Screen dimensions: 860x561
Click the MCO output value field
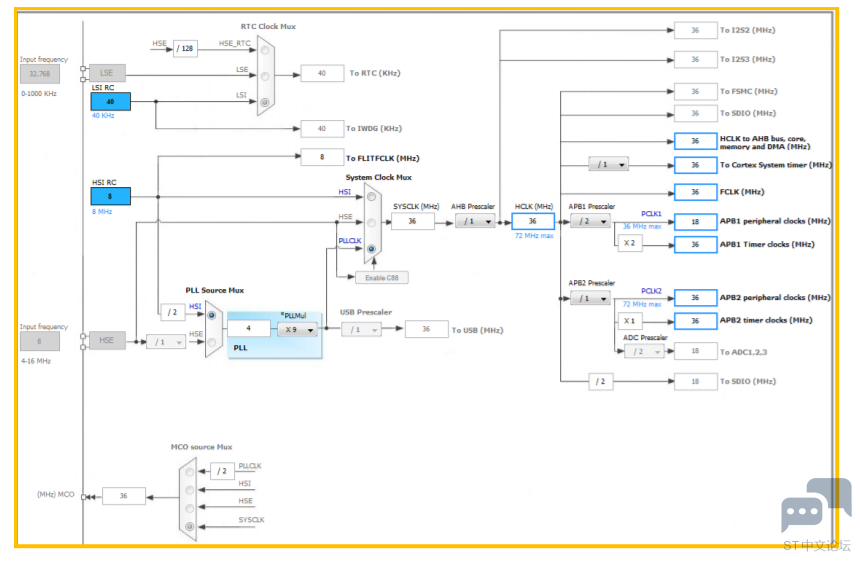[x=124, y=496]
